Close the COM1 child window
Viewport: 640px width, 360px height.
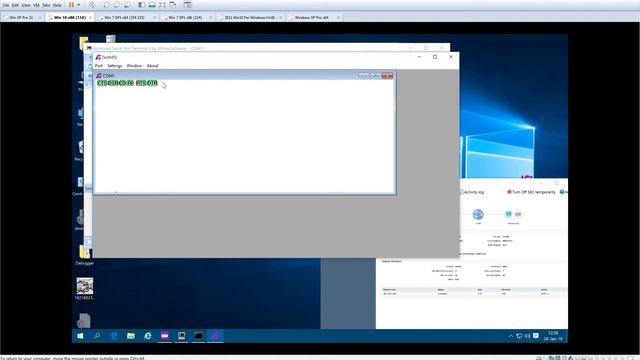tap(387, 76)
